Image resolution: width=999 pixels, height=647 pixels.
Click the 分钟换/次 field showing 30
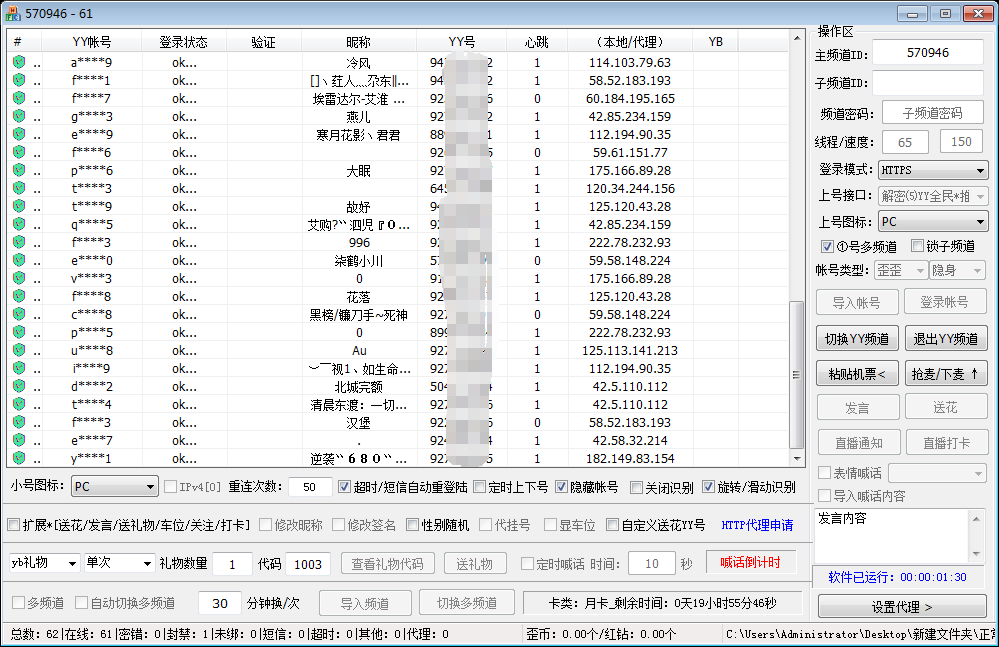coord(220,603)
